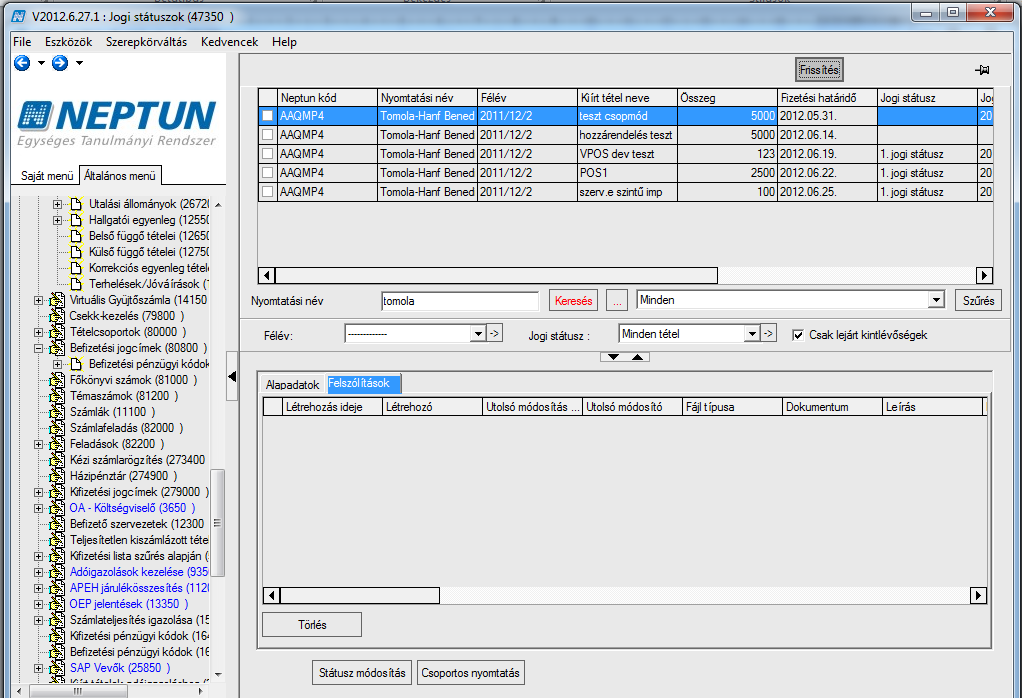Click the Tételcsoportok tree icon
This screenshot has width=1022, height=698.
point(57,332)
